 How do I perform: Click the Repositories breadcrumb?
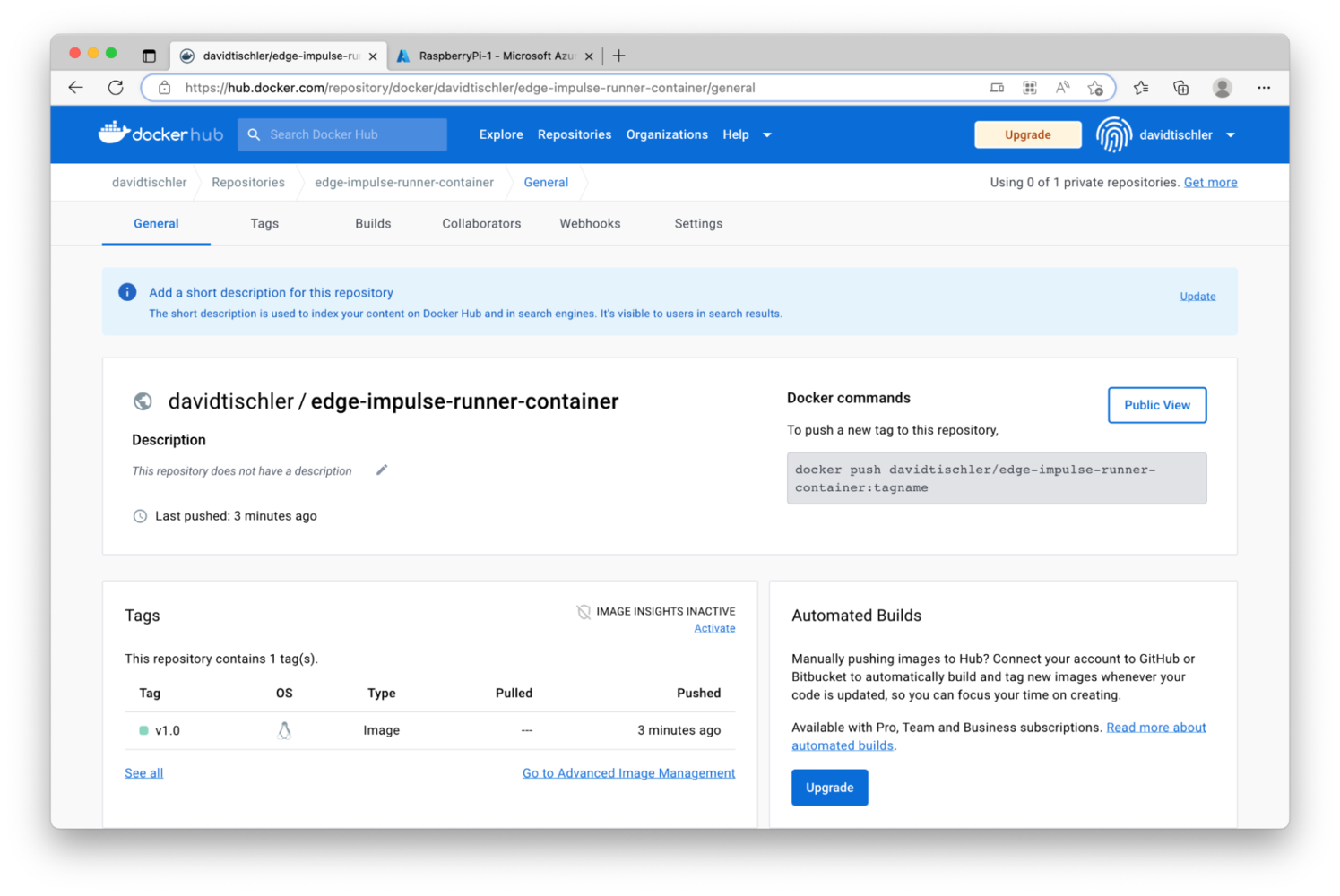[x=248, y=182]
